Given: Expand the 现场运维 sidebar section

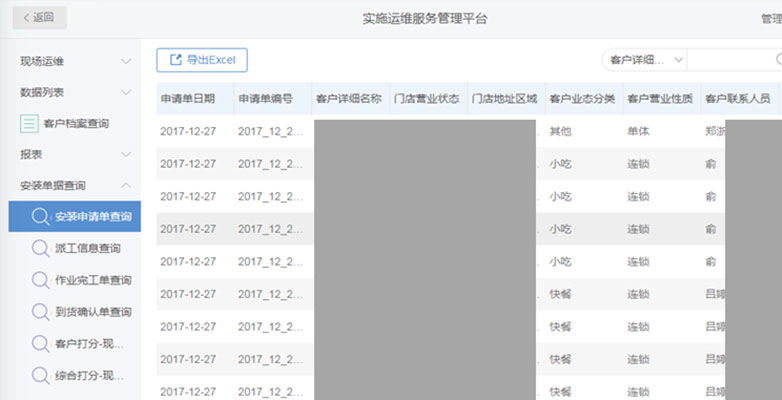Looking at the screenshot, I should coord(126,62).
